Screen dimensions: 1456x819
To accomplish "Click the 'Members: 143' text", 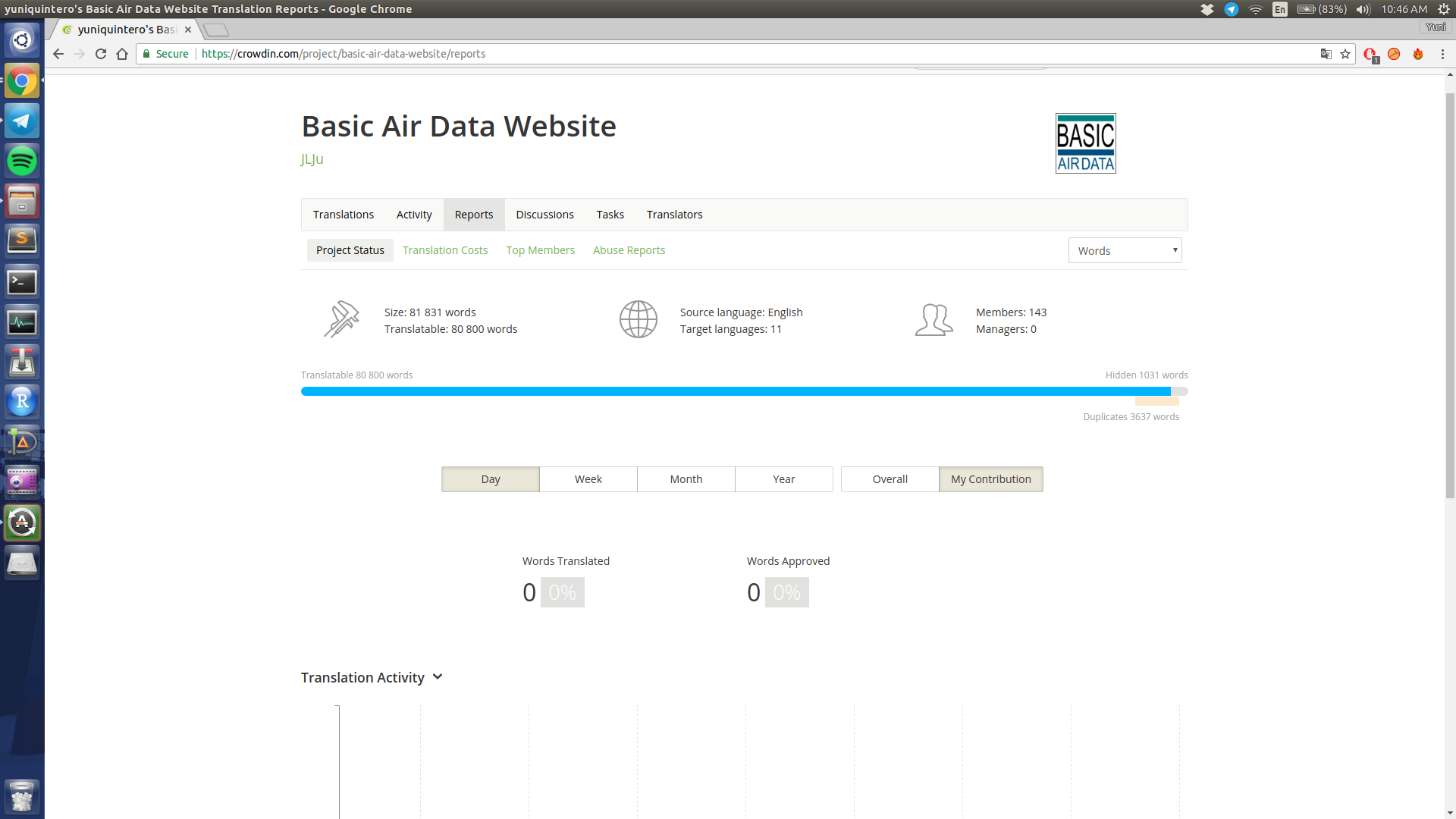I will [x=1011, y=312].
